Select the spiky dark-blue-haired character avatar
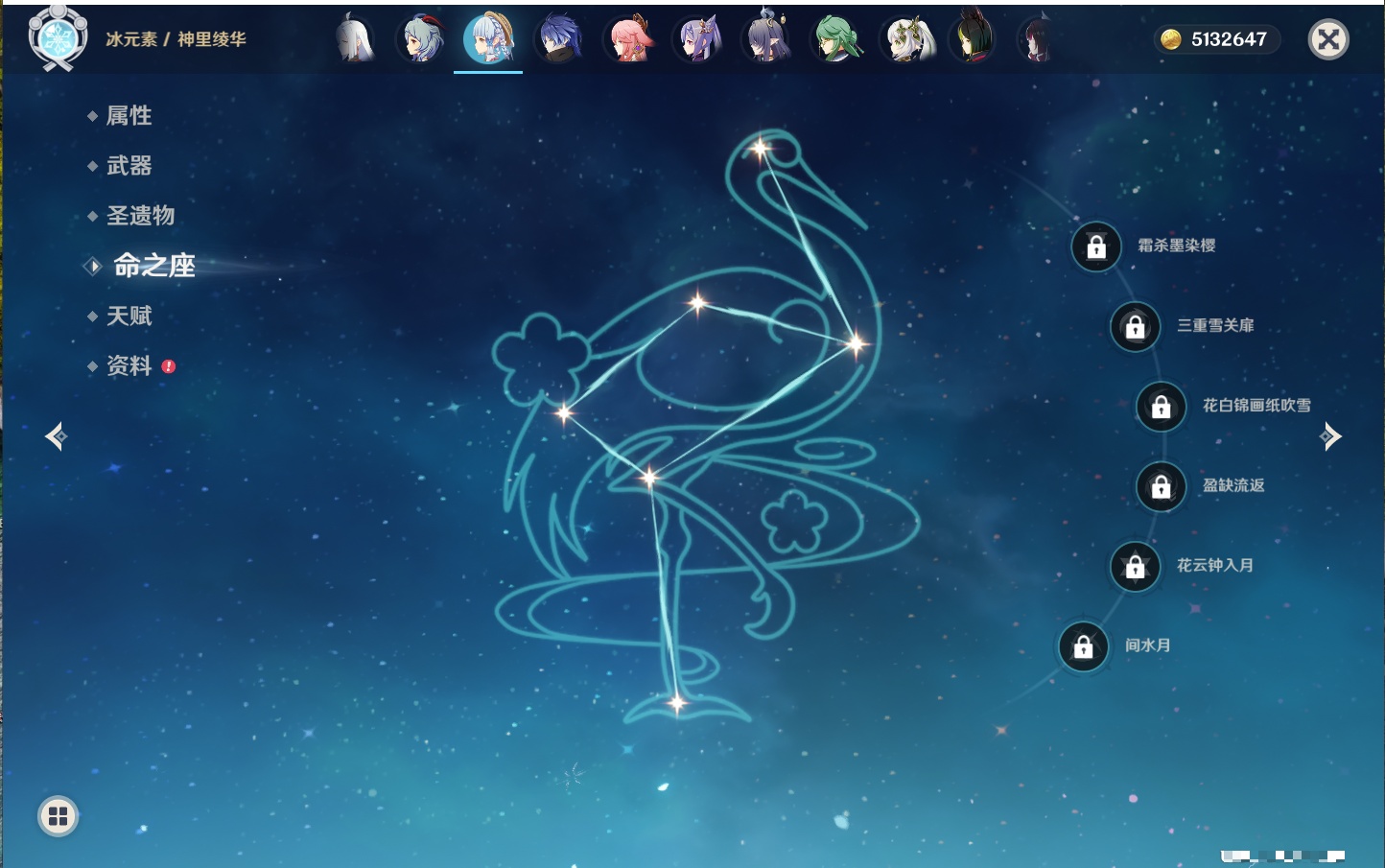This screenshot has height=868, width=1385. [559, 40]
